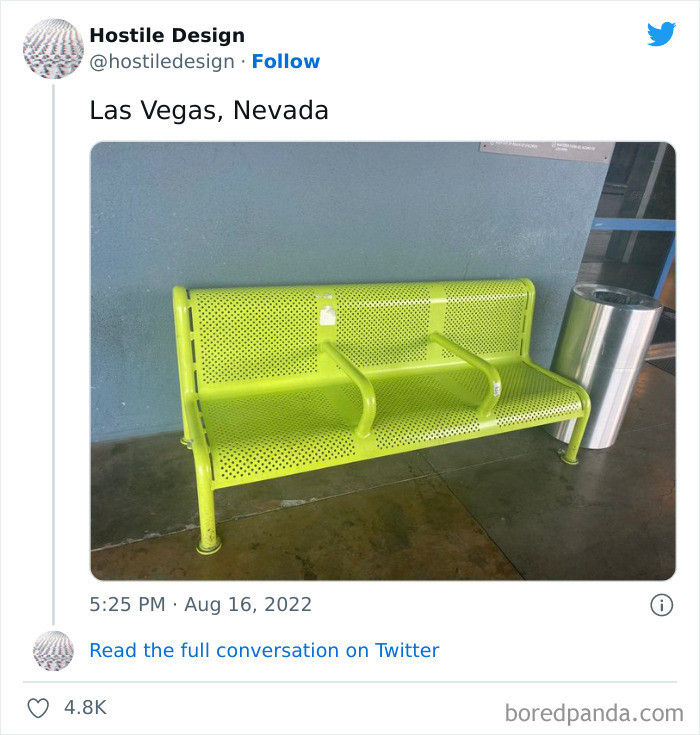
Task: Click the silver trash can in the photo
Action: point(605,360)
